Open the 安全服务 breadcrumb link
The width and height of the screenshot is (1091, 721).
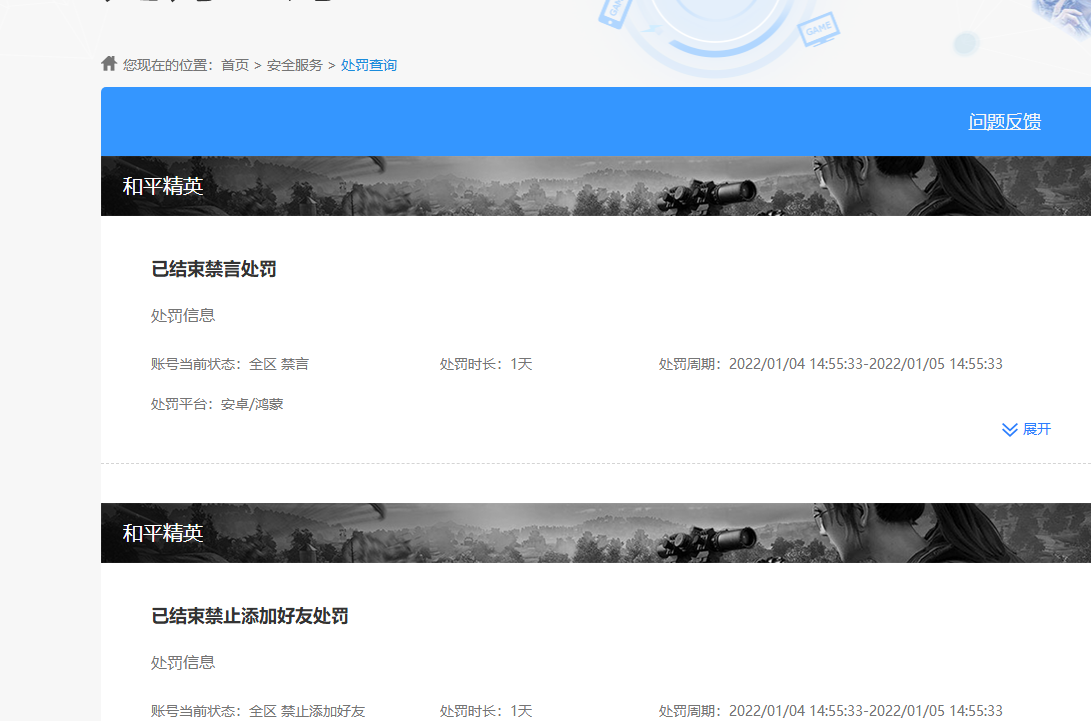[295, 64]
